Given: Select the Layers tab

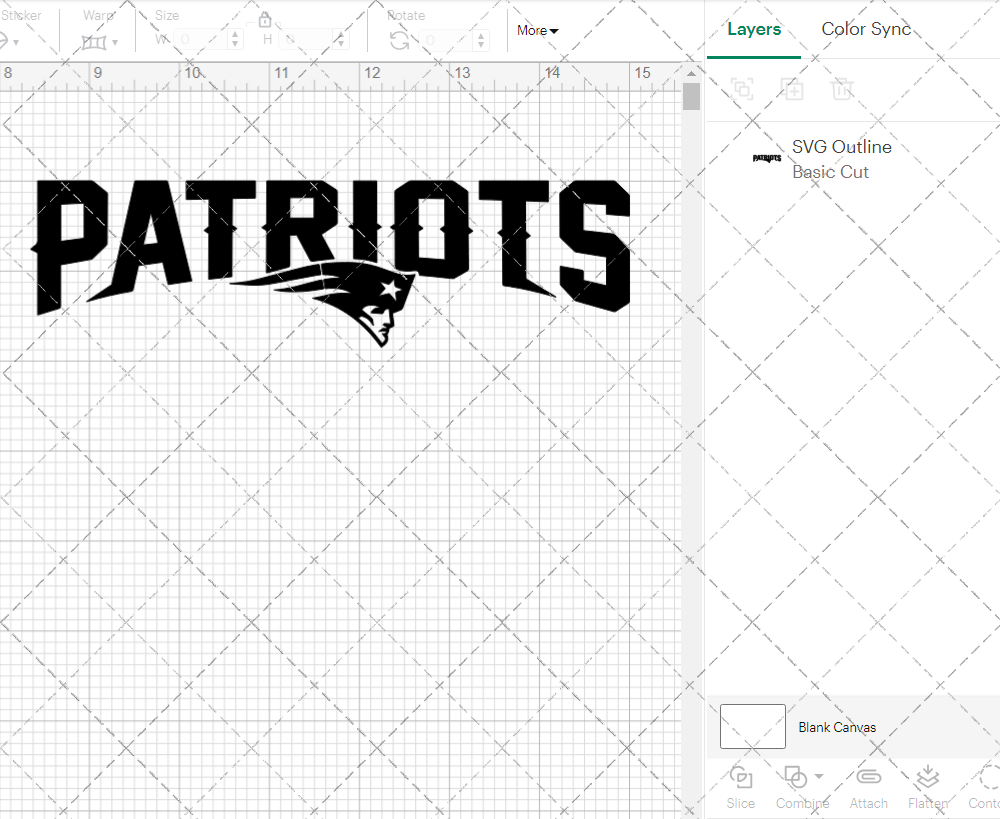Looking at the screenshot, I should (754, 29).
